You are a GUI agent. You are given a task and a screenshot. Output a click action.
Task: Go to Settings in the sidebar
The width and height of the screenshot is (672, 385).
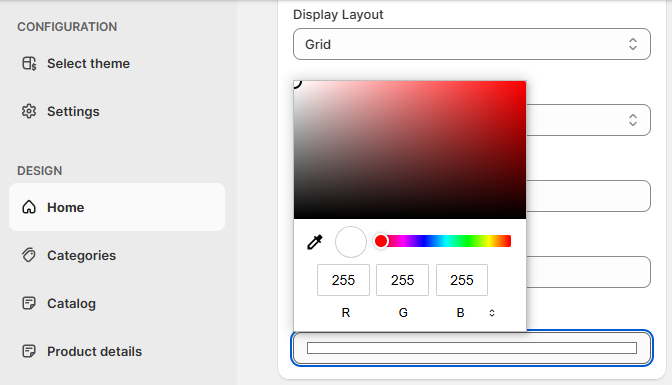click(73, 111)
